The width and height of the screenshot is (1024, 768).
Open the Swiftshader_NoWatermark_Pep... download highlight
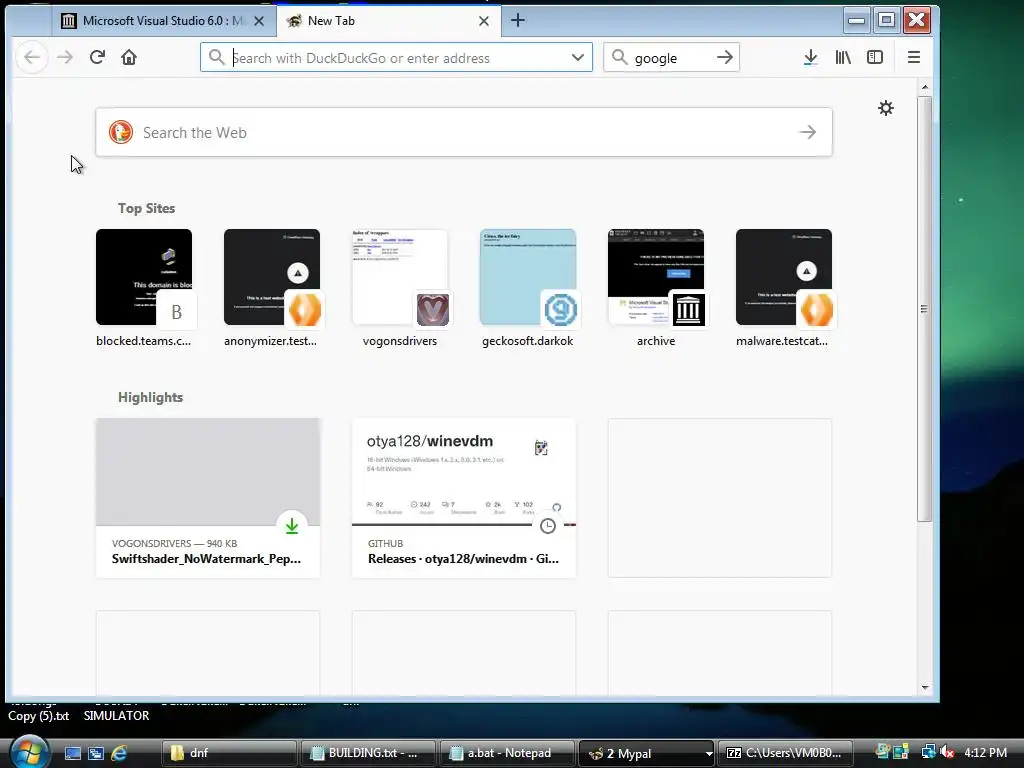coord(208,498)
